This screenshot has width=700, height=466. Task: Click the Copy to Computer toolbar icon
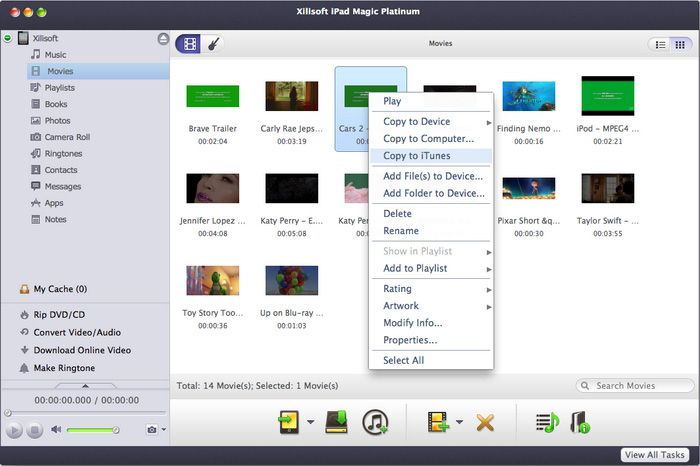click(x=335, y=421)
